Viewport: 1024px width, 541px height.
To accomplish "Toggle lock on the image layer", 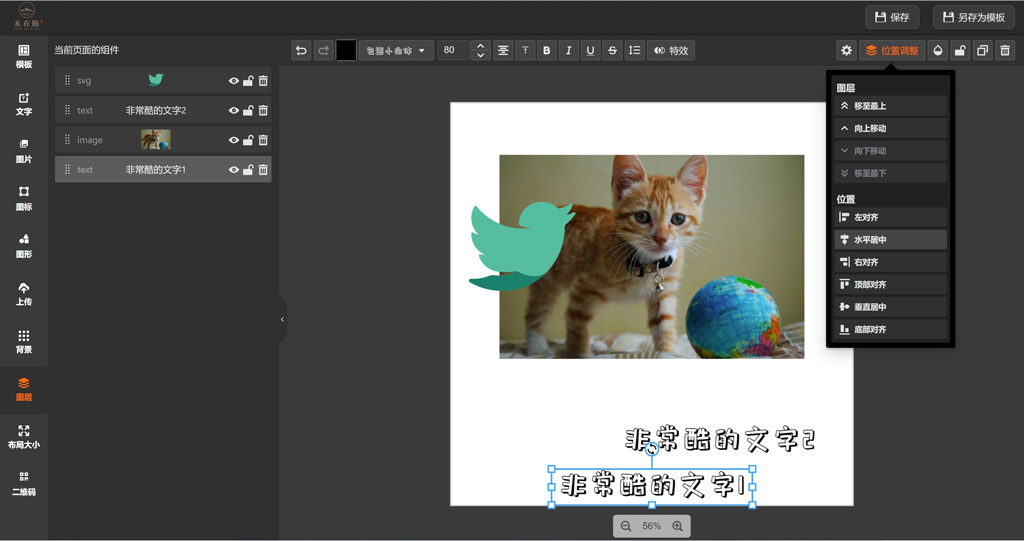I will (248, 140).
